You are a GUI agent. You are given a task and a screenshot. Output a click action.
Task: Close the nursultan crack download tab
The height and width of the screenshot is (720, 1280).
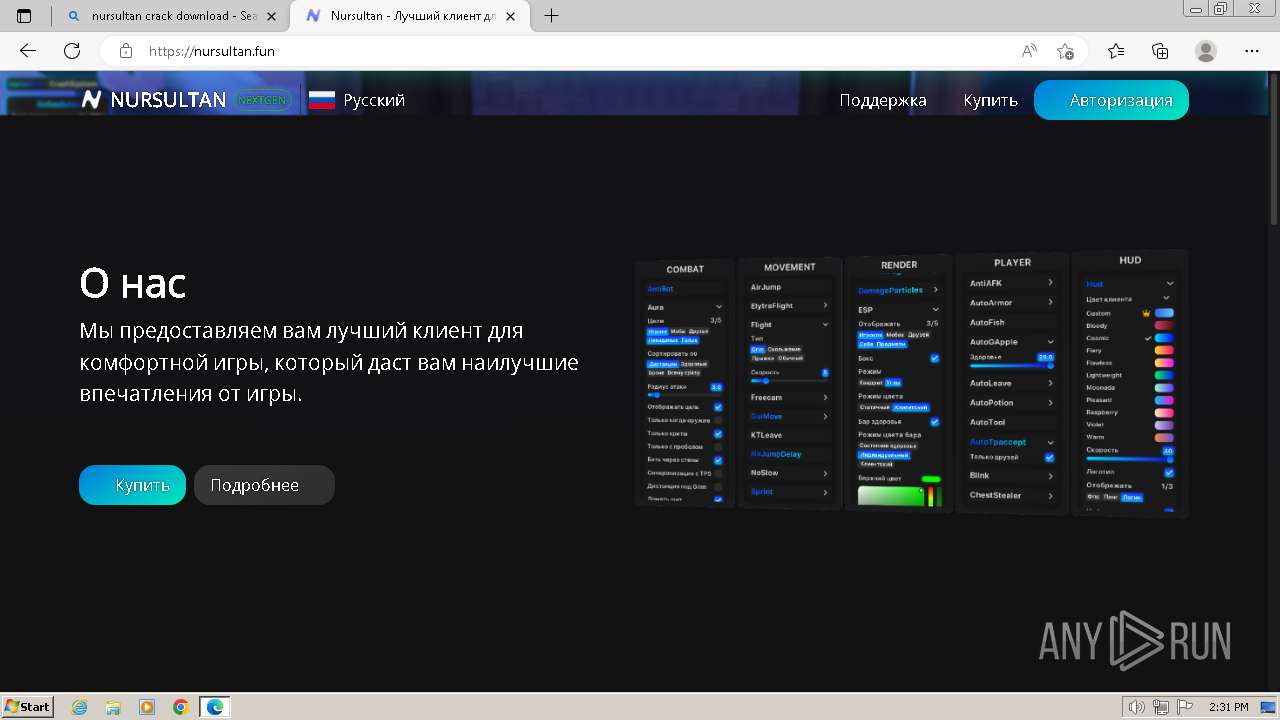[271, 16]
